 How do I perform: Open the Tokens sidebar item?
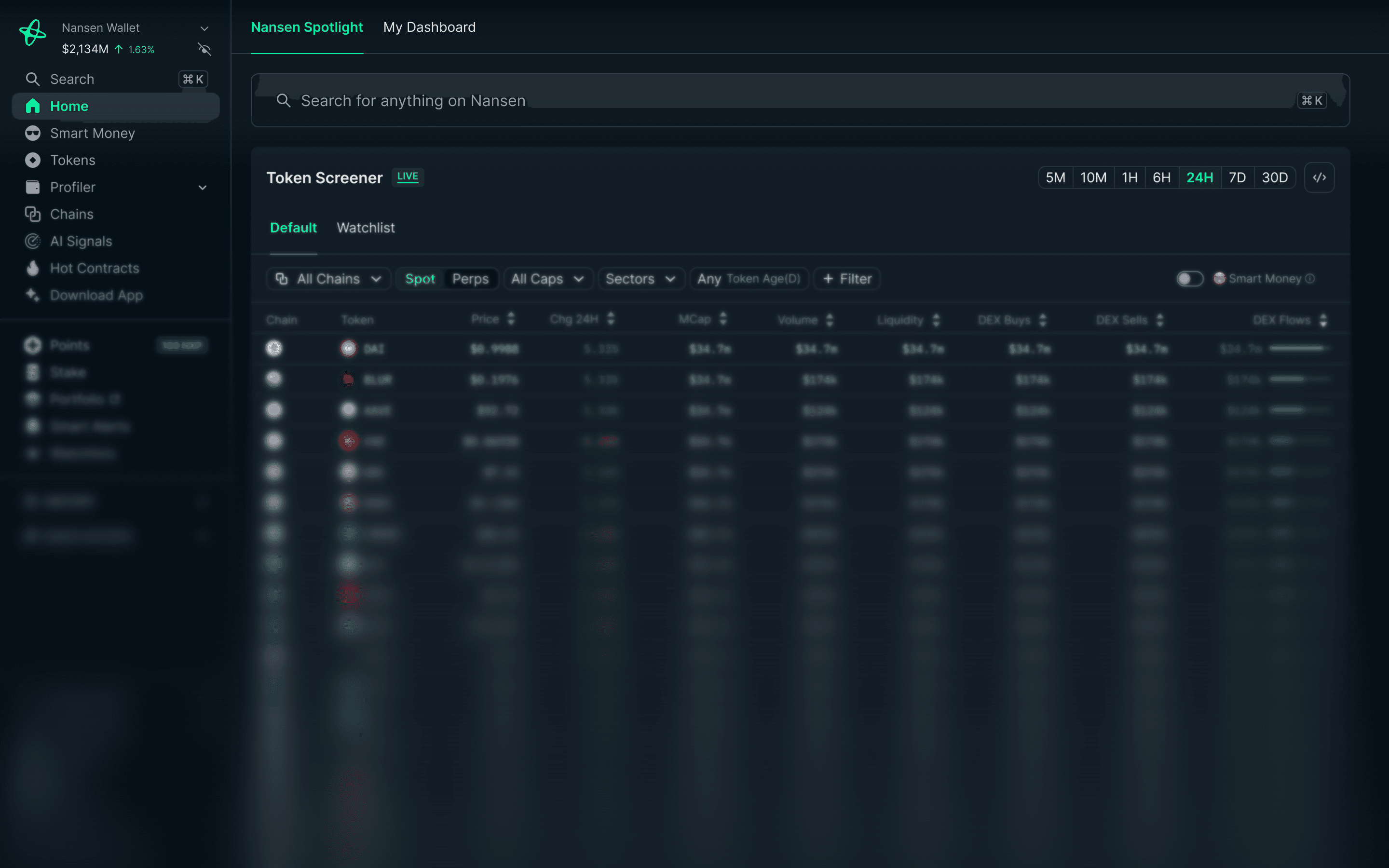[x=72, y=160]
